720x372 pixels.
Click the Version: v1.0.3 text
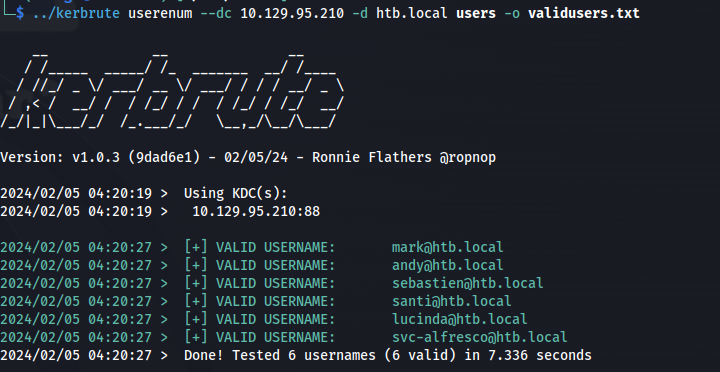click(60, 158)
